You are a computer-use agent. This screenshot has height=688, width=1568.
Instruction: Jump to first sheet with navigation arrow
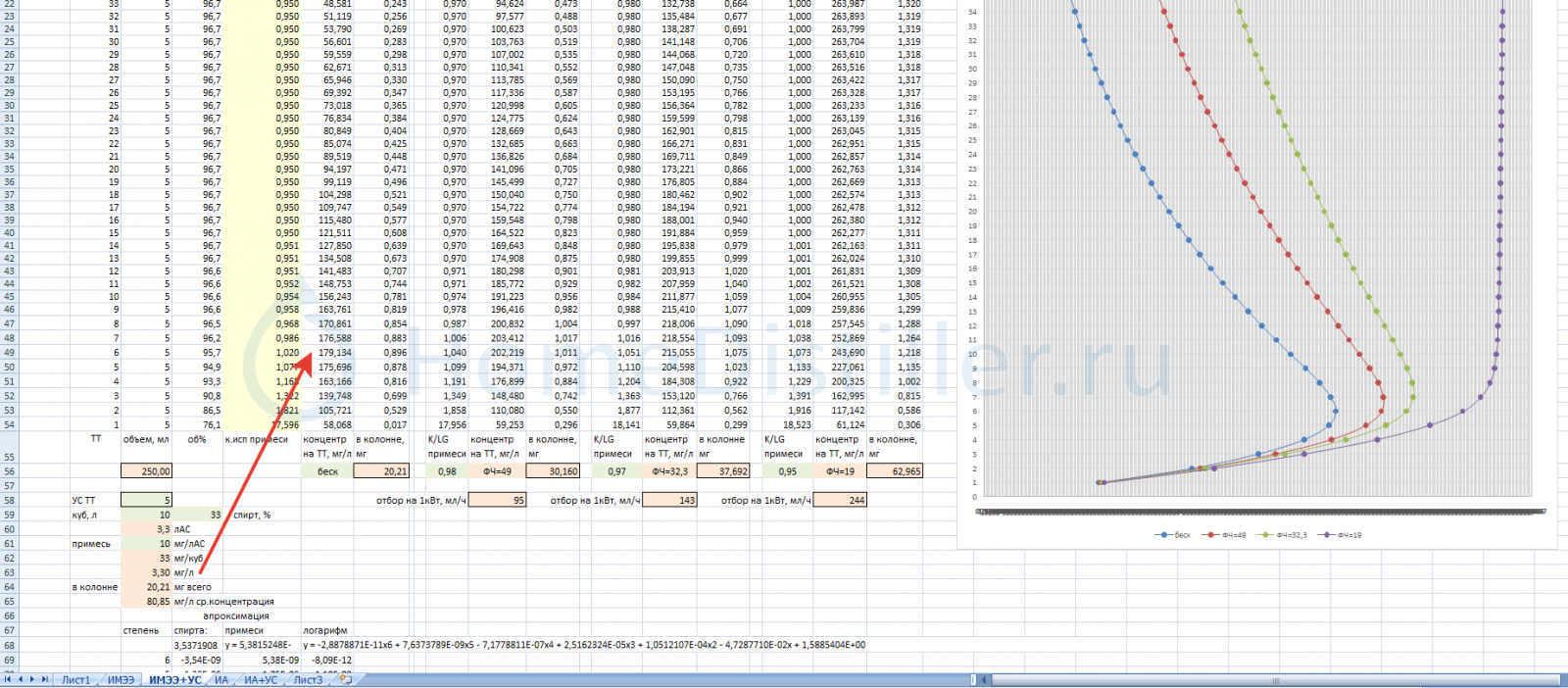tap(8, 679)
